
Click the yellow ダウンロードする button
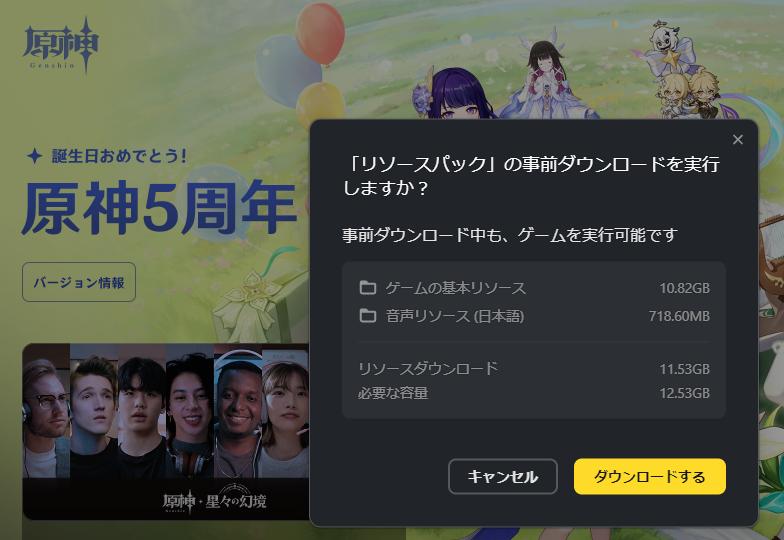click(650, 476)
